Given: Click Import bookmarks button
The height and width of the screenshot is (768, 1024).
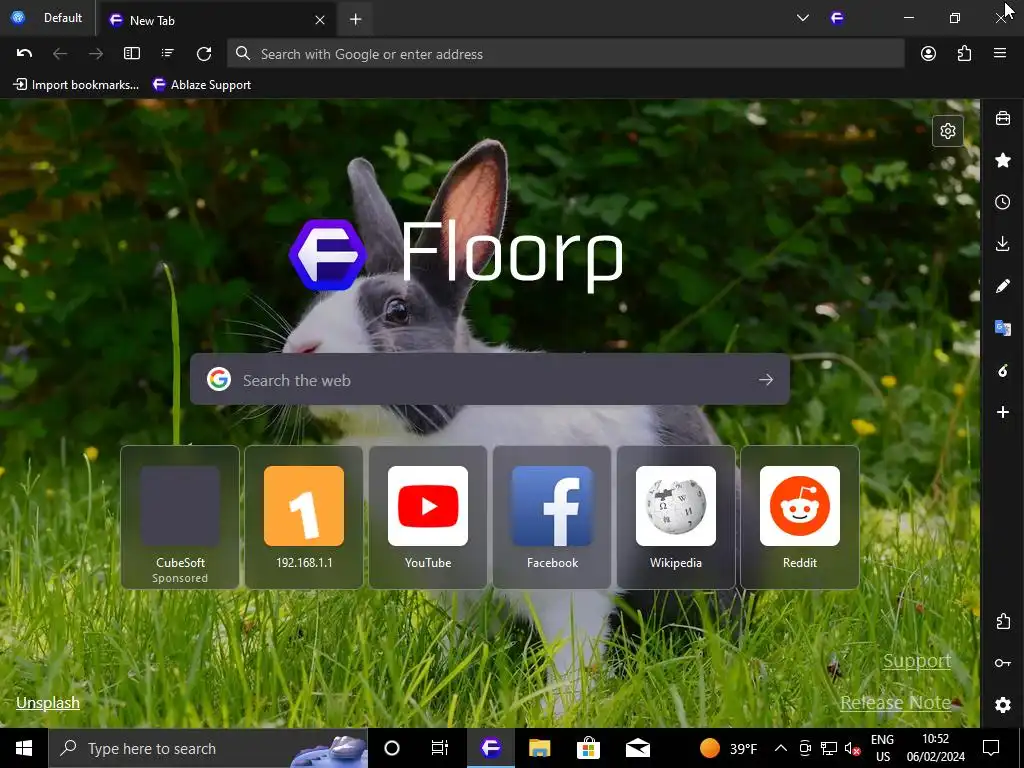Looking at the screenshot, I should click(x=76, y=85).
